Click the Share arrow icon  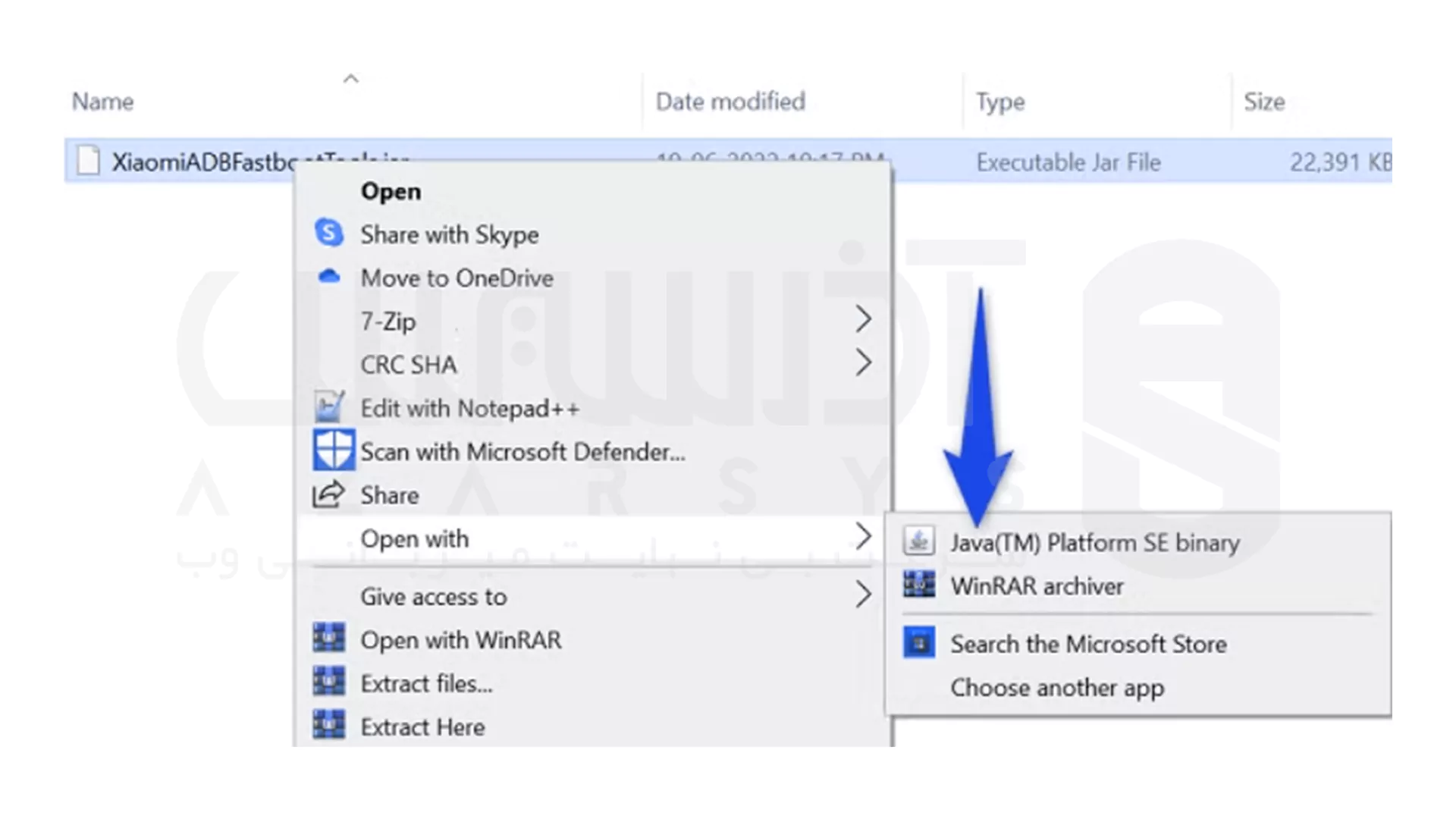pos(328,494)
